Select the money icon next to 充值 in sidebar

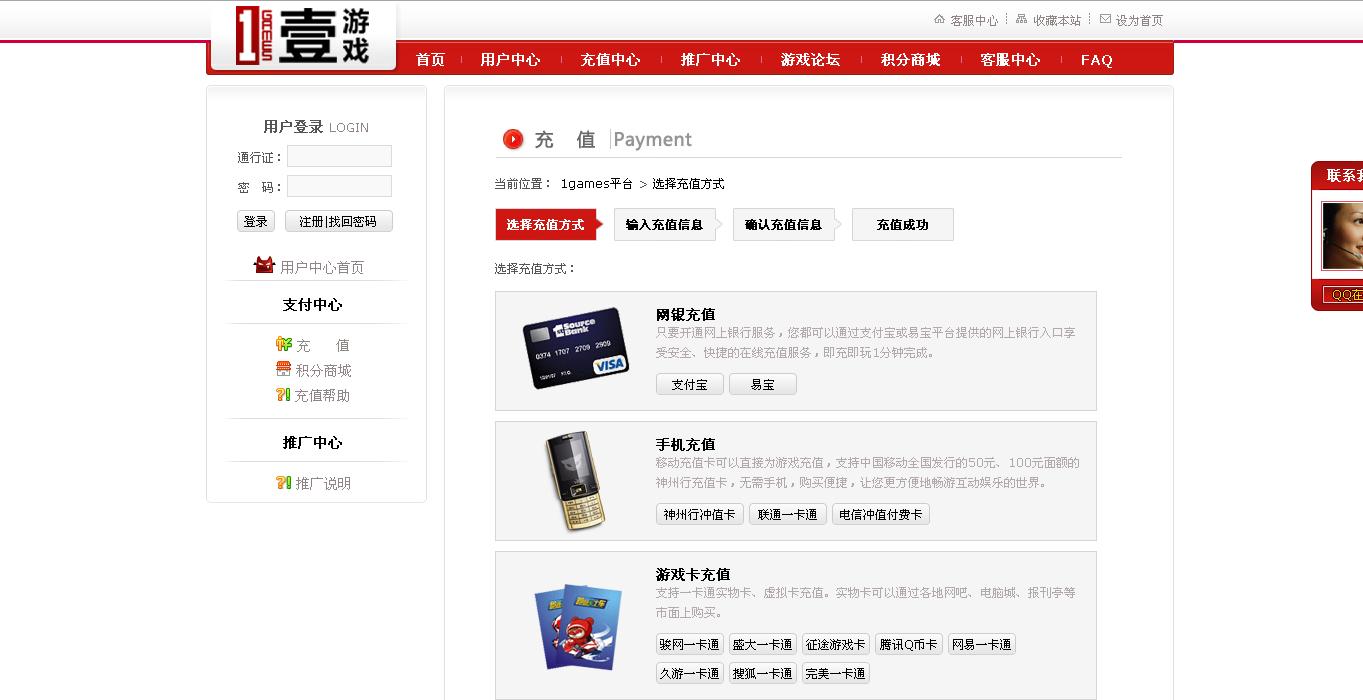(x=283, y=344)
